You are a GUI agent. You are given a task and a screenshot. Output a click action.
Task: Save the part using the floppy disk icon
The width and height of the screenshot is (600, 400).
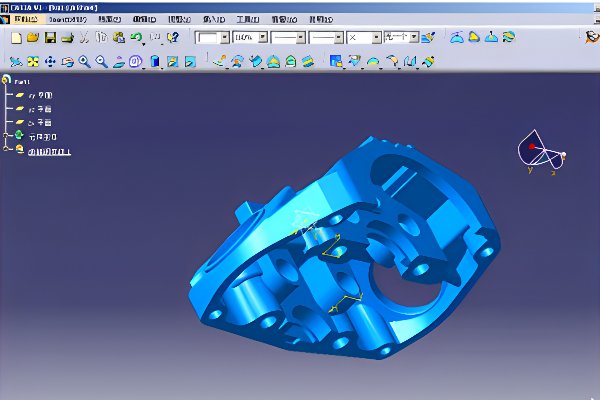(x=49, y=37)
